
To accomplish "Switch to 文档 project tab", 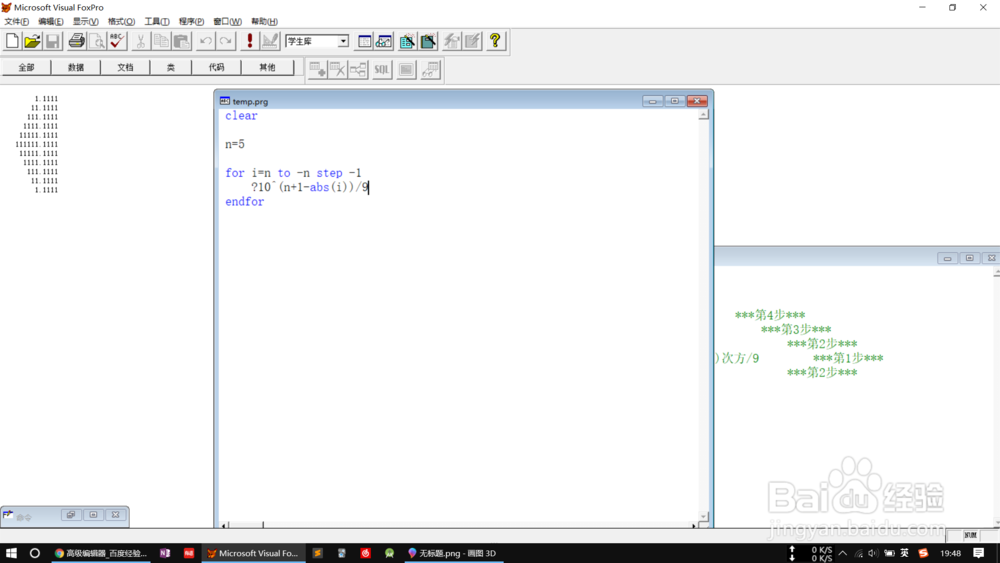I will pyautogui.click(x=125, y=68).
